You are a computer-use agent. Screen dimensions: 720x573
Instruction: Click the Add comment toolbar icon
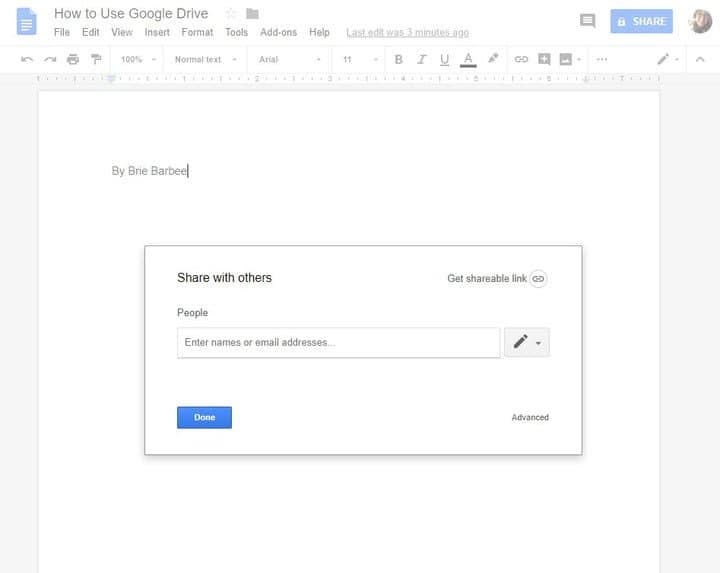coord(544,59)
